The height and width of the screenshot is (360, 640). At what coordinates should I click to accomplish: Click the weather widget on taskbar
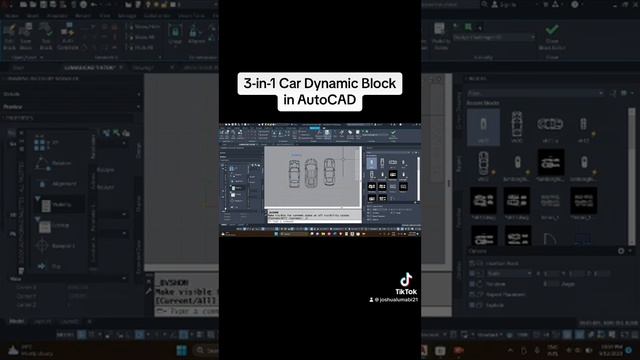[x=31, y=350]
